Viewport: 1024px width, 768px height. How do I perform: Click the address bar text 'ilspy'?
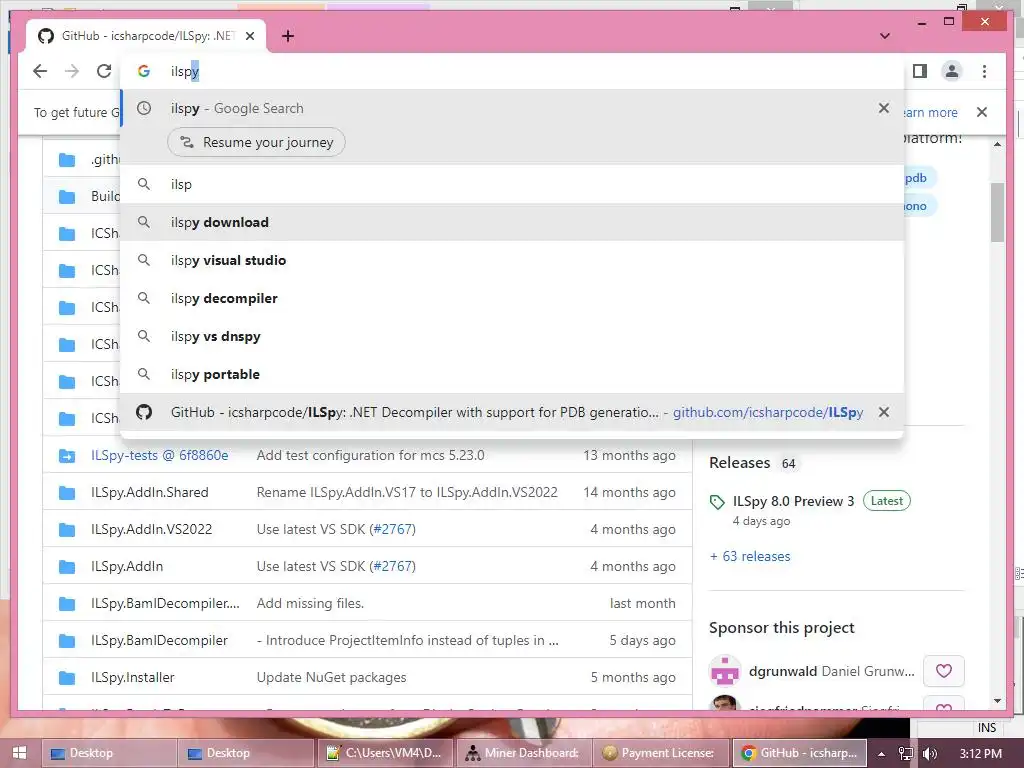[185, 71]
